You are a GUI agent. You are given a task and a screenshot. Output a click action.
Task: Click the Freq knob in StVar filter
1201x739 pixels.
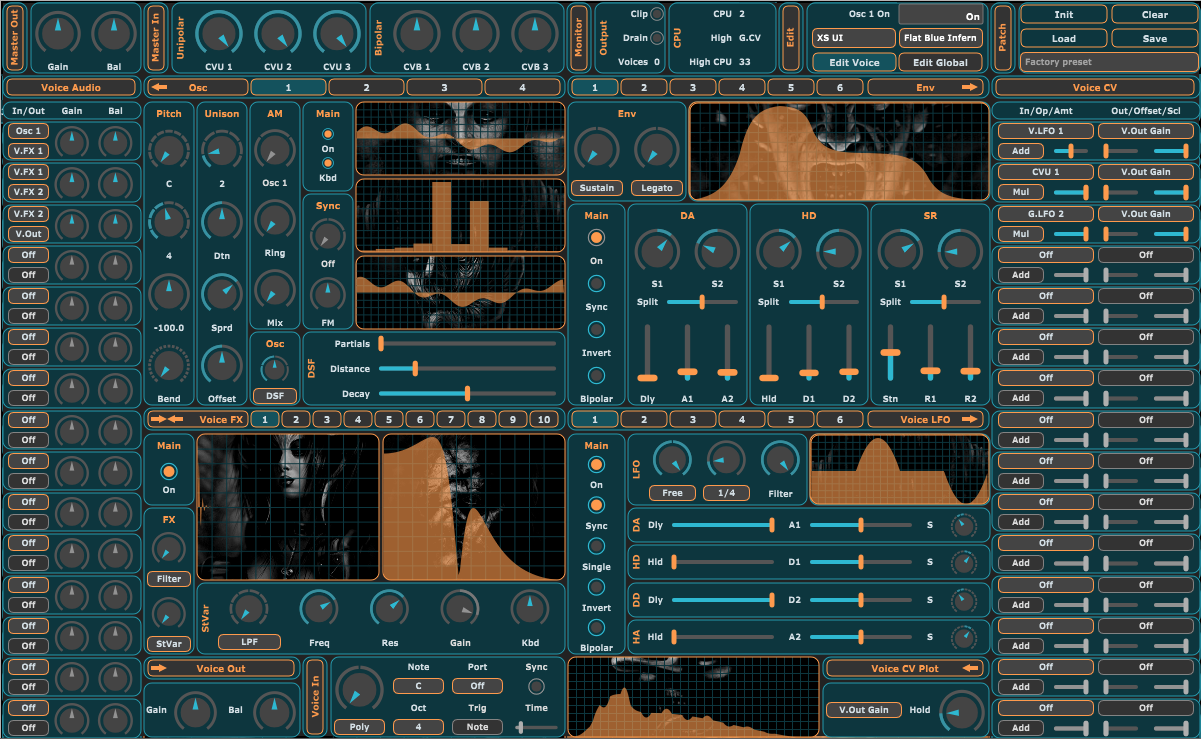click(x=319, y=607)
